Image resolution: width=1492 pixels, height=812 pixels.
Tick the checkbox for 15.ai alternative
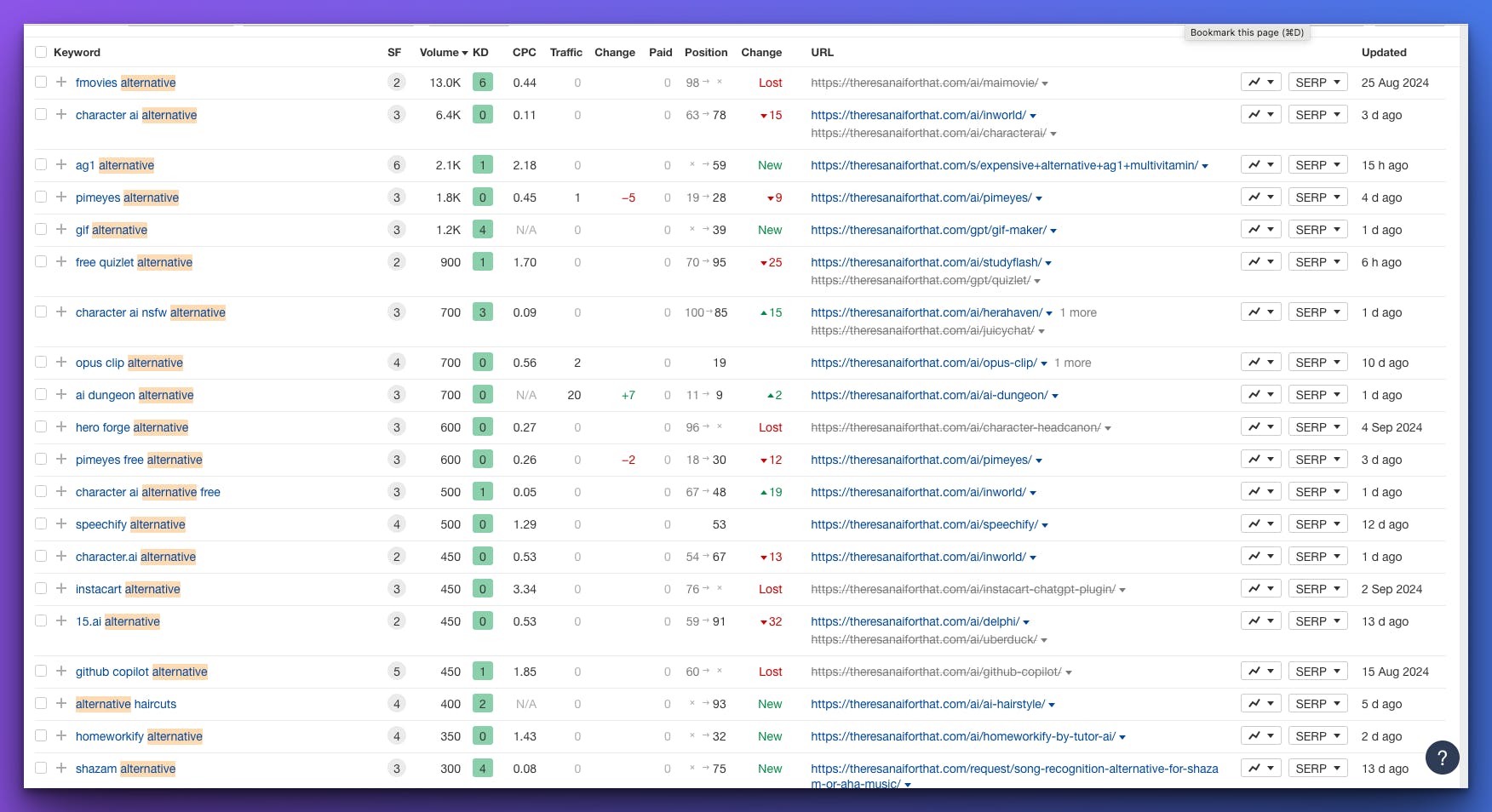click(41, 621)
